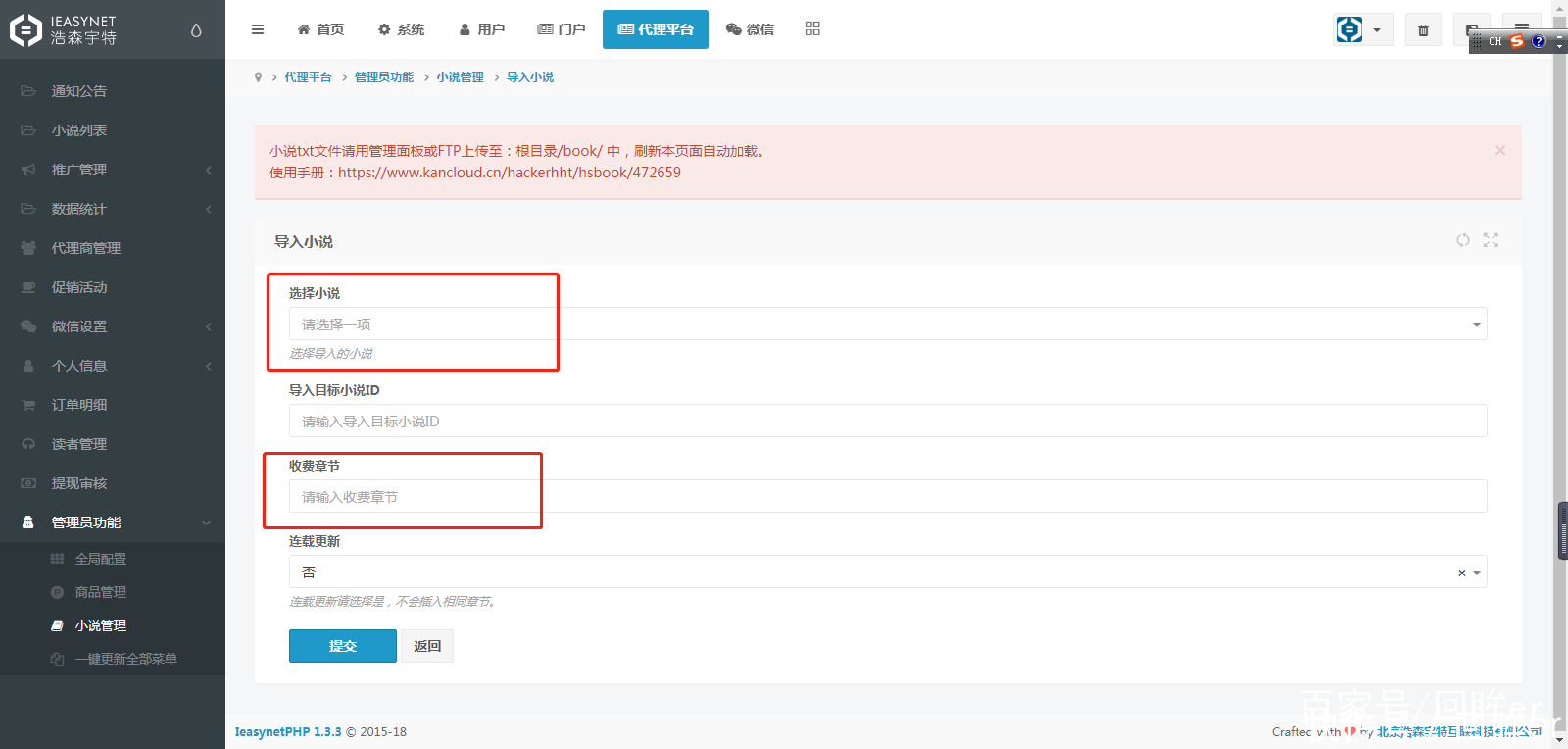
Task: Expand 微信设置 sidebar menu
Action: [113, 326]
